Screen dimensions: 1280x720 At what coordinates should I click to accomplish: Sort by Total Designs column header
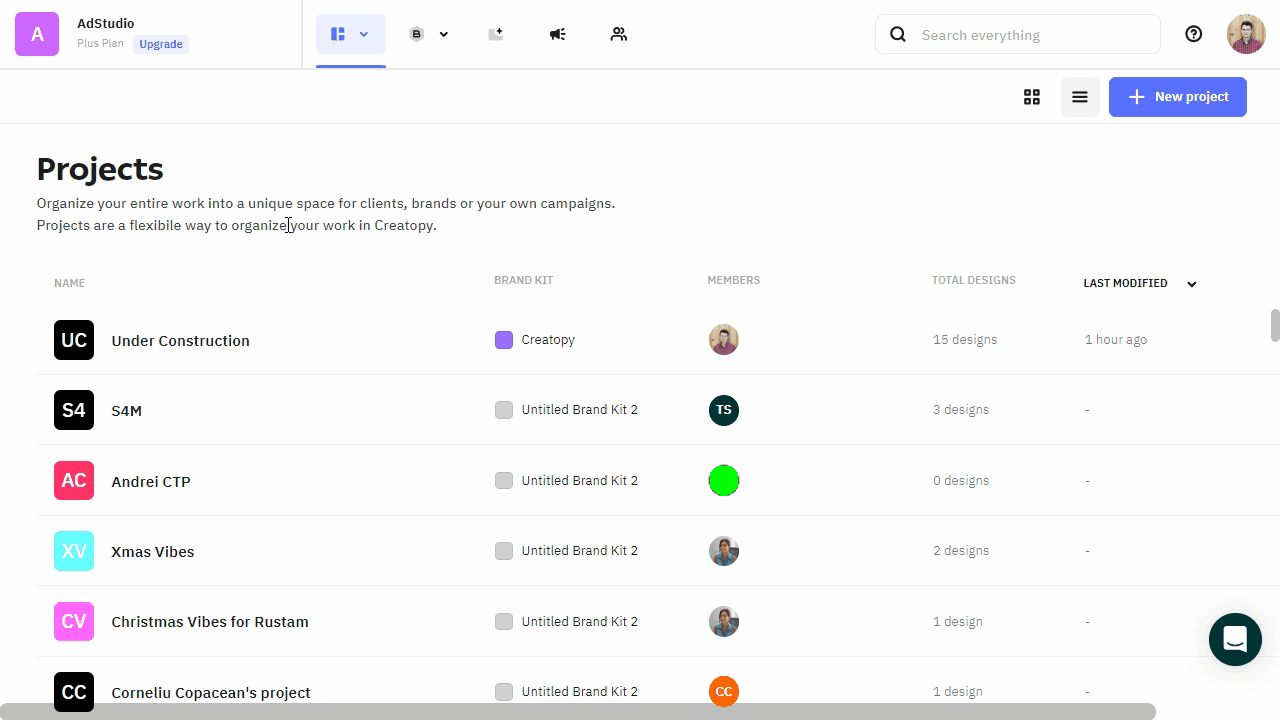(x=974, y=280)
